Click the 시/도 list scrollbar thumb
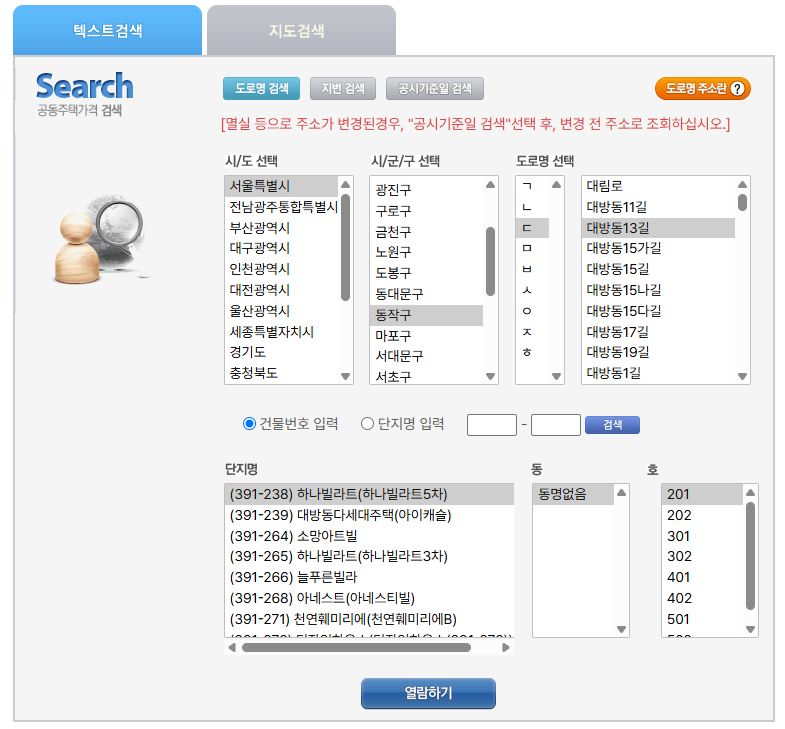 (345, 247)
